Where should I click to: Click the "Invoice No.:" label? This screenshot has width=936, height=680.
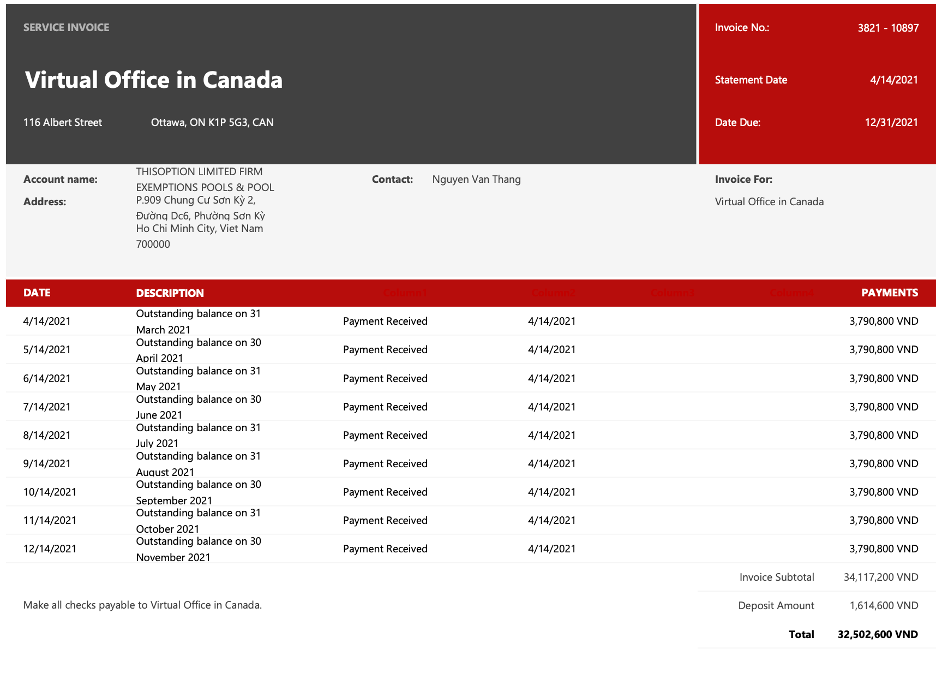pos(742,27)
